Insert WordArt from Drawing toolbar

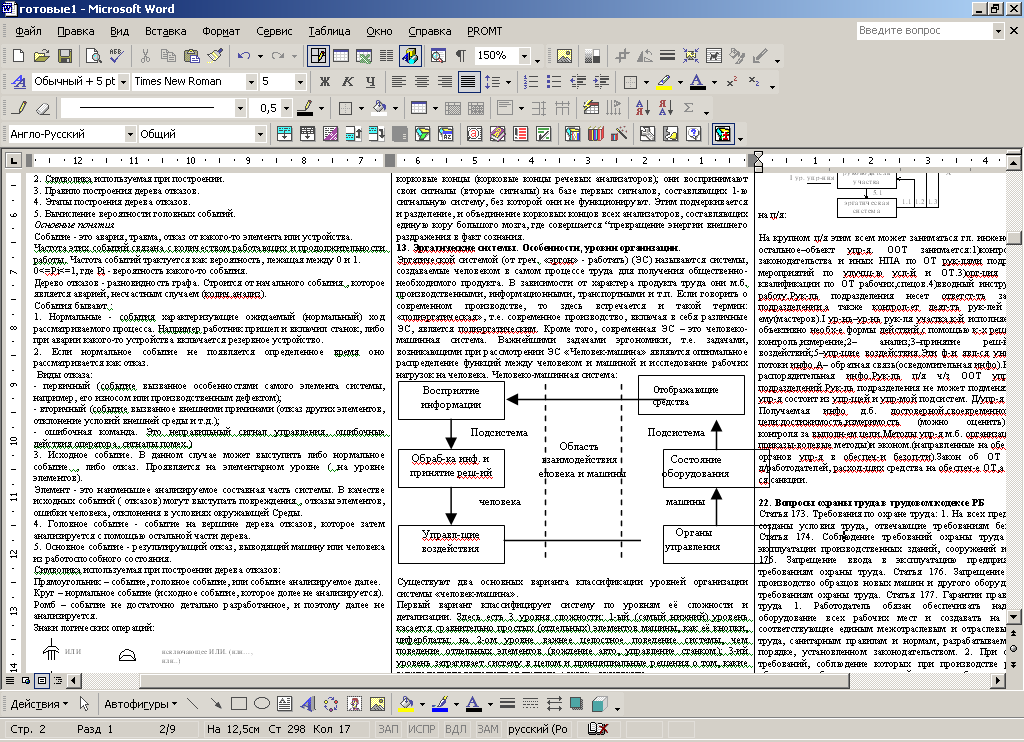coord(308,704)
